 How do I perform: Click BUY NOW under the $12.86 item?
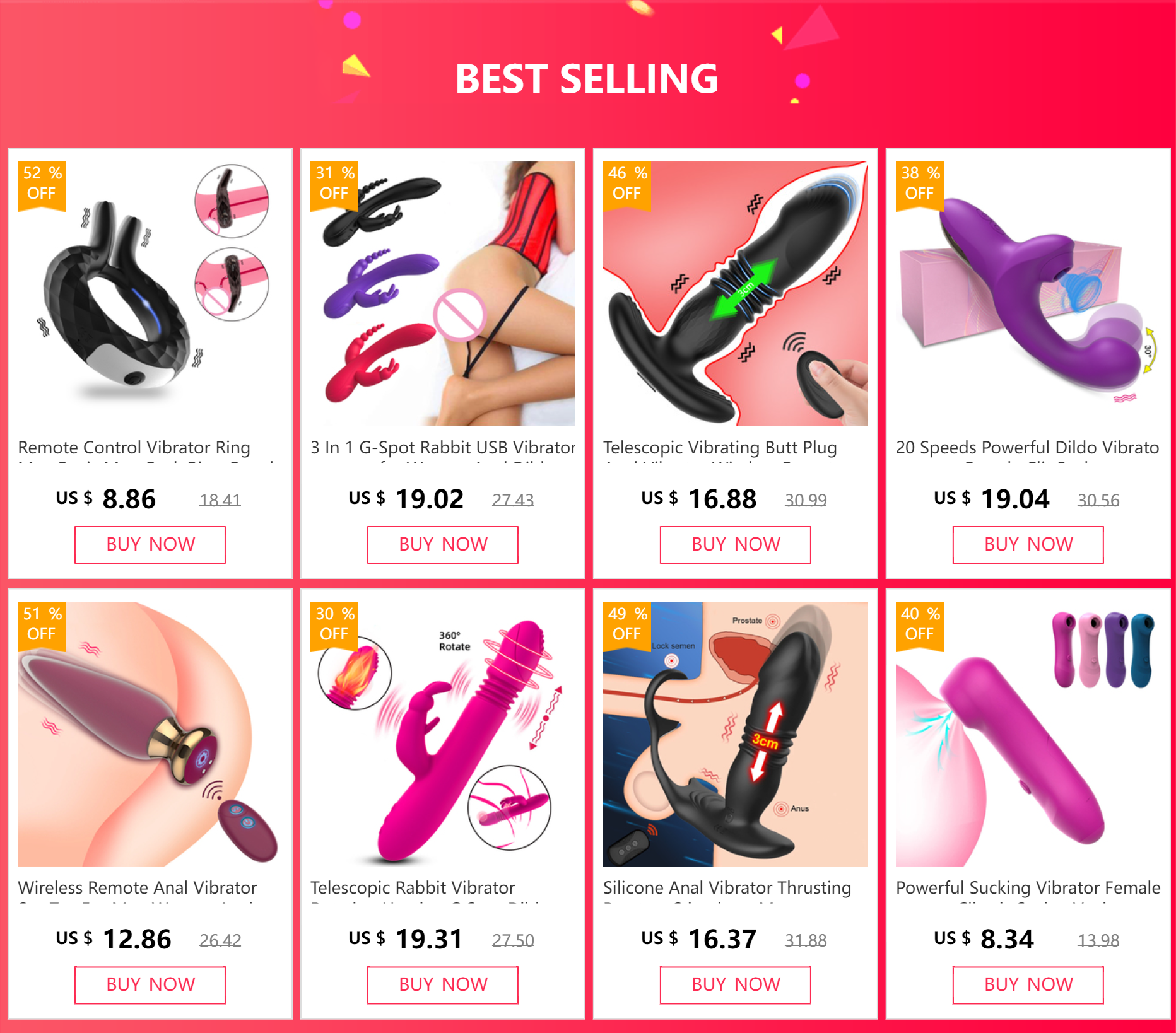tap(150, 984)
